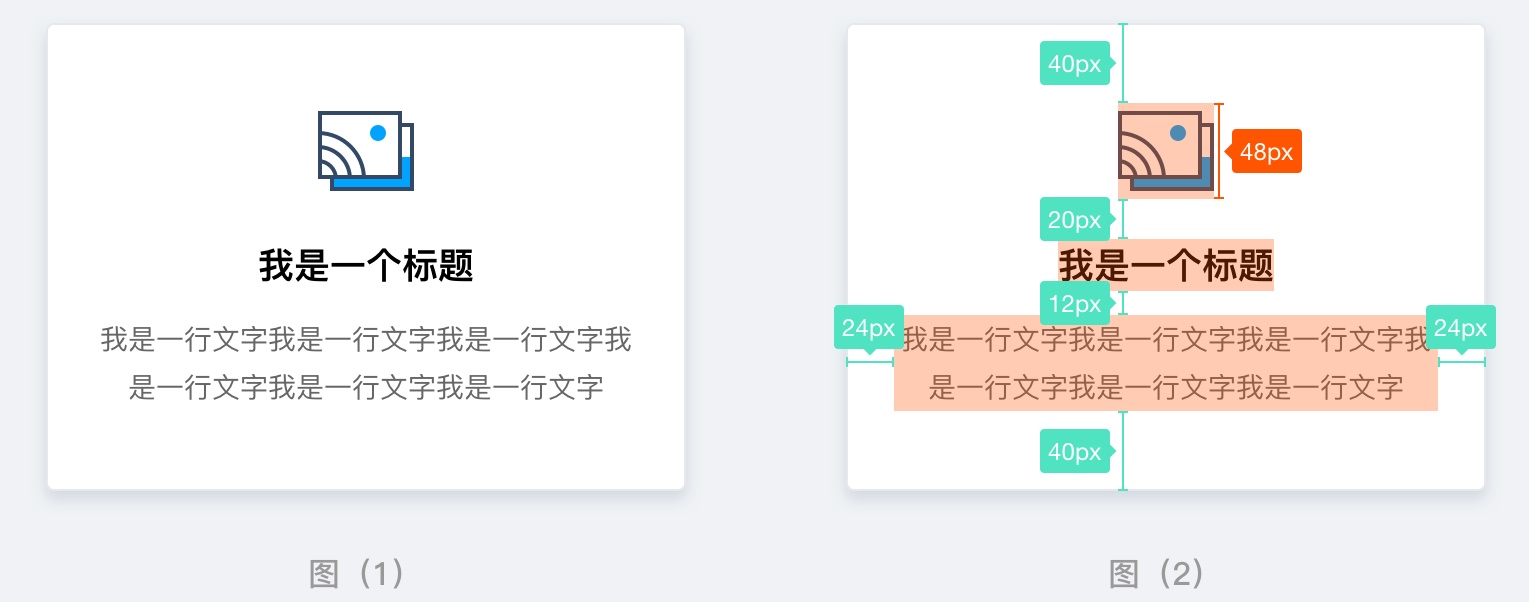Click the highlighted description block in figure 2
This screenshot has height=602, width=1529.
[x=1166, y=363]
